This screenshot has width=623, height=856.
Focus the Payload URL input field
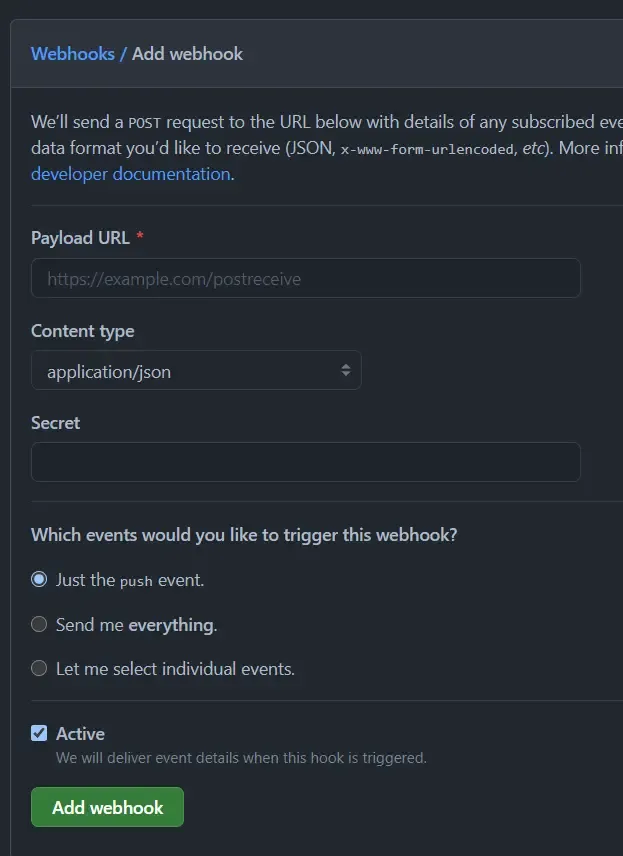pos(305,279)
